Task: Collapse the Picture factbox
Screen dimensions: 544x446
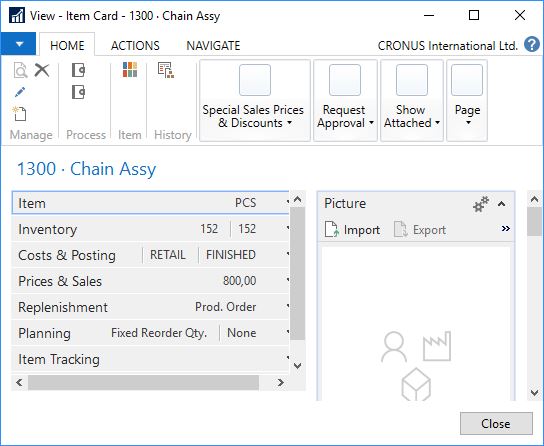Action: tap(501, 204)
